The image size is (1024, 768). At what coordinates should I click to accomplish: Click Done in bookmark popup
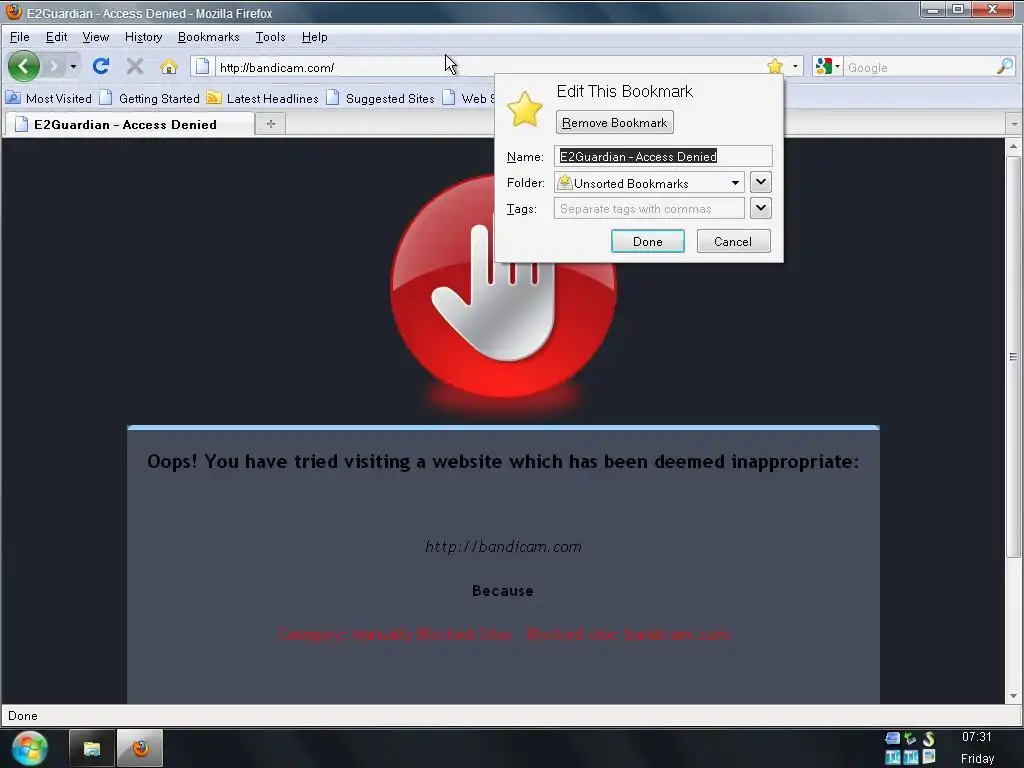(x=647, y=241)
